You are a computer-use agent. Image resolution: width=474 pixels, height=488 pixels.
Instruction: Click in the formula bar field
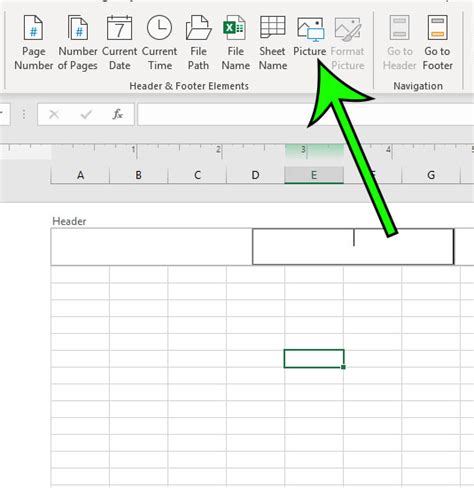pos(306,114)
